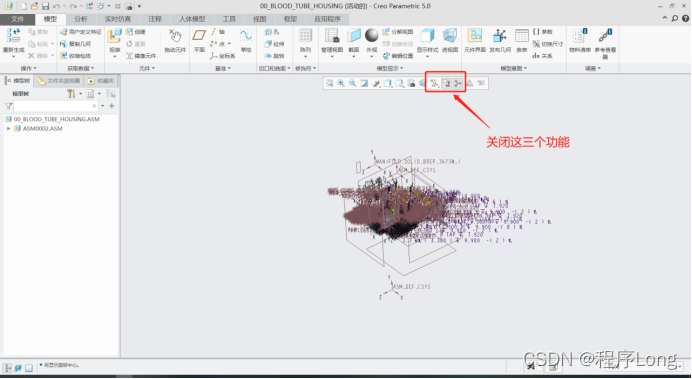Viewport: 692px width, 379px height.
Task: Click the faded triangle icon beside spin center
Action: tap(470, 83)
